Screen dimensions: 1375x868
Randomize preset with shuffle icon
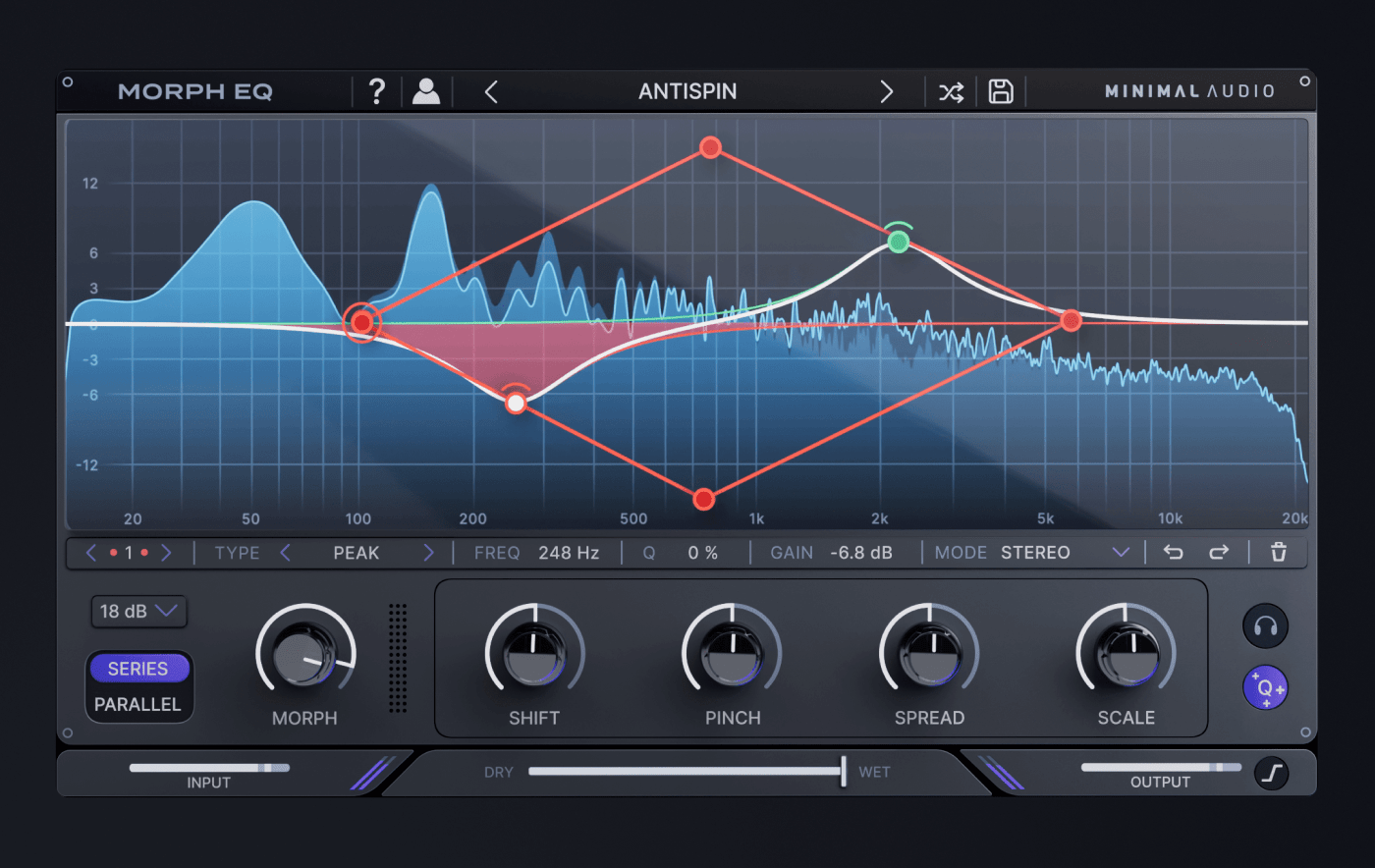(x=951, y=92)
